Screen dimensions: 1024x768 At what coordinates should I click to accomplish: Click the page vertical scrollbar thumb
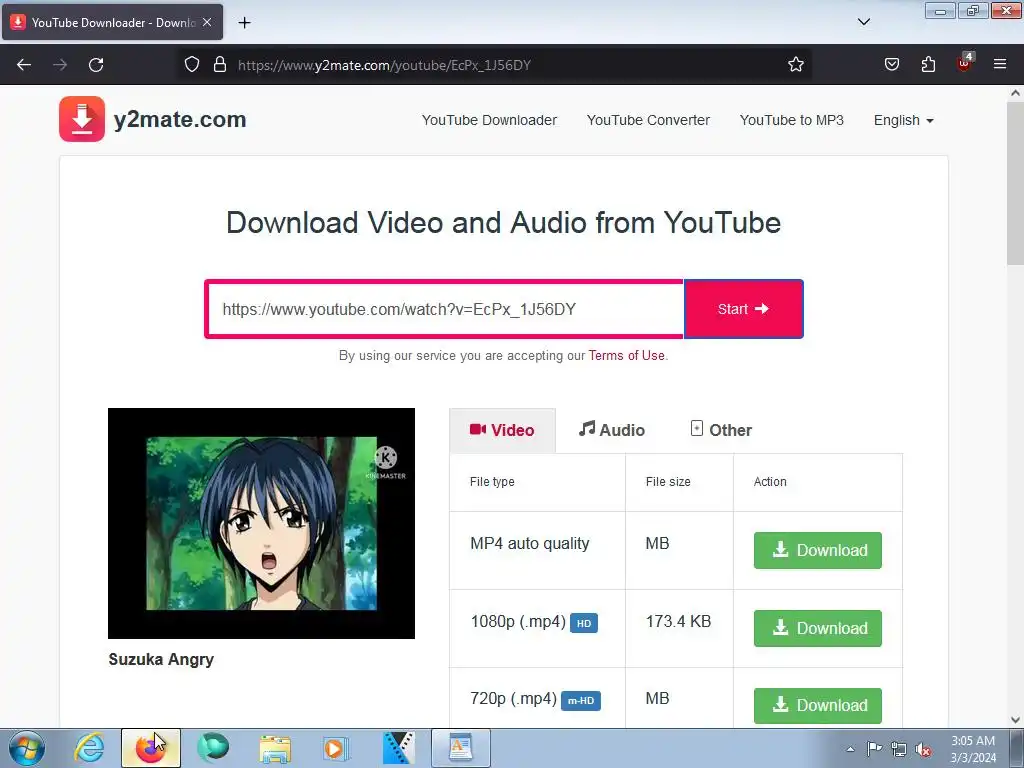[x=1015, y=183]
